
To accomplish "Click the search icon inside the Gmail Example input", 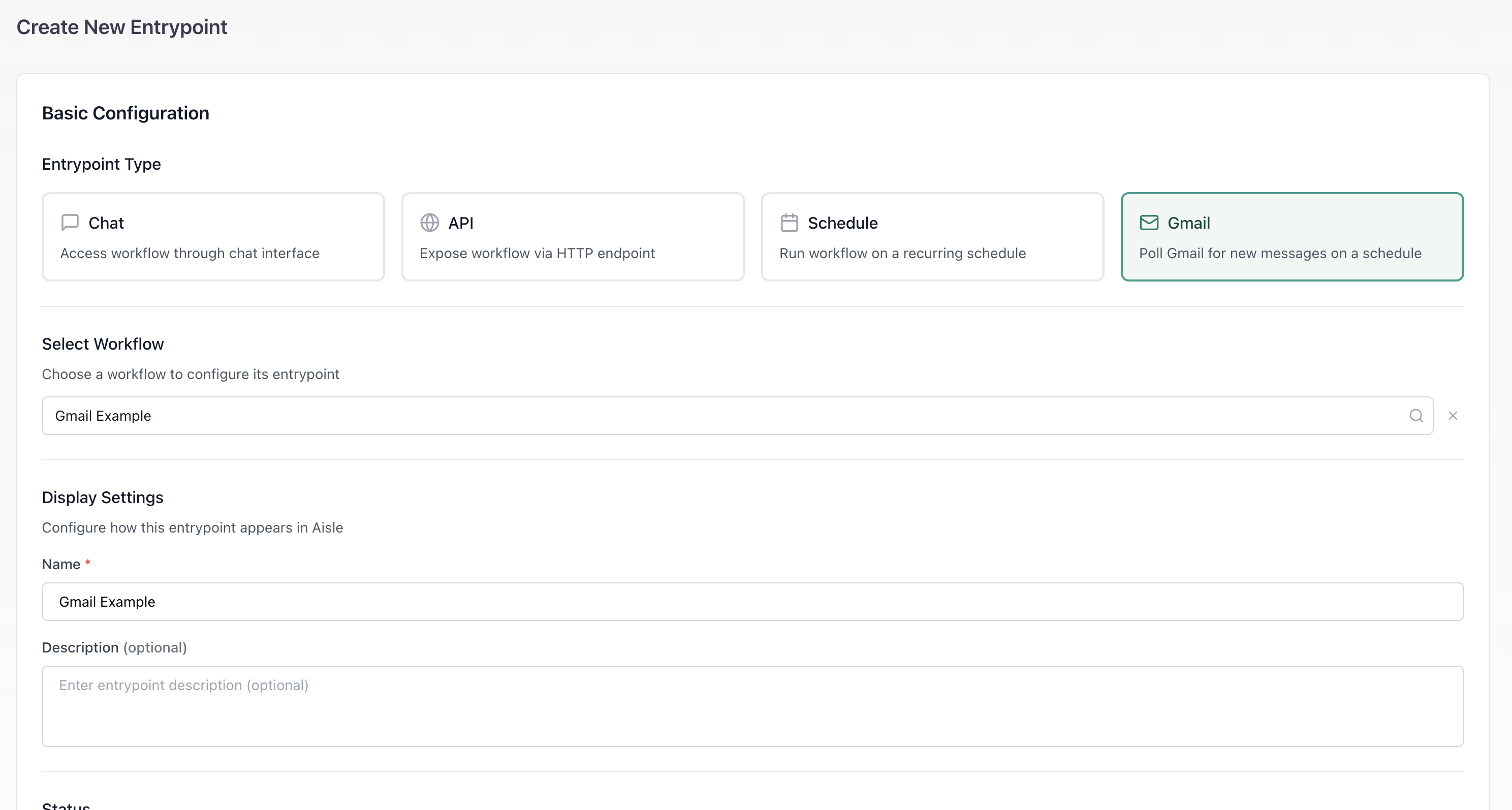I will tap(1416, 416).
